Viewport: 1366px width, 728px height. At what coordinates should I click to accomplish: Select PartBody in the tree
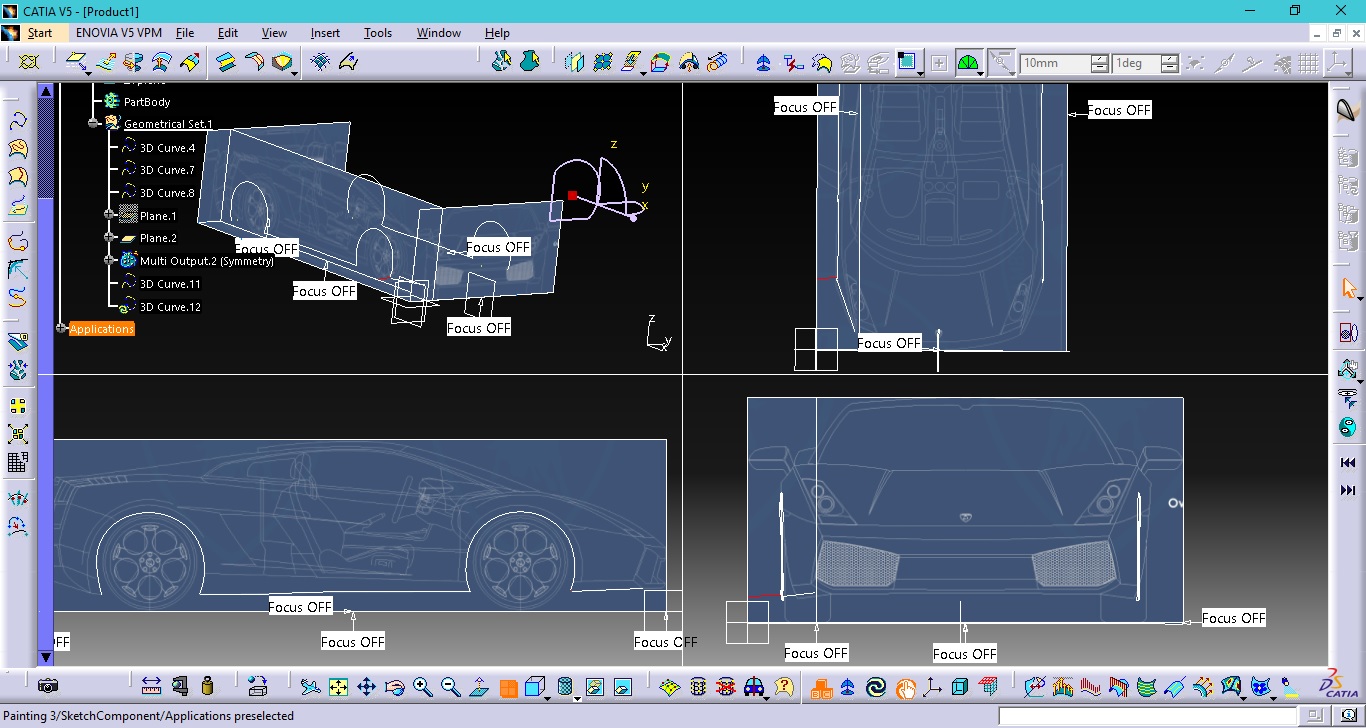(147, 102)
